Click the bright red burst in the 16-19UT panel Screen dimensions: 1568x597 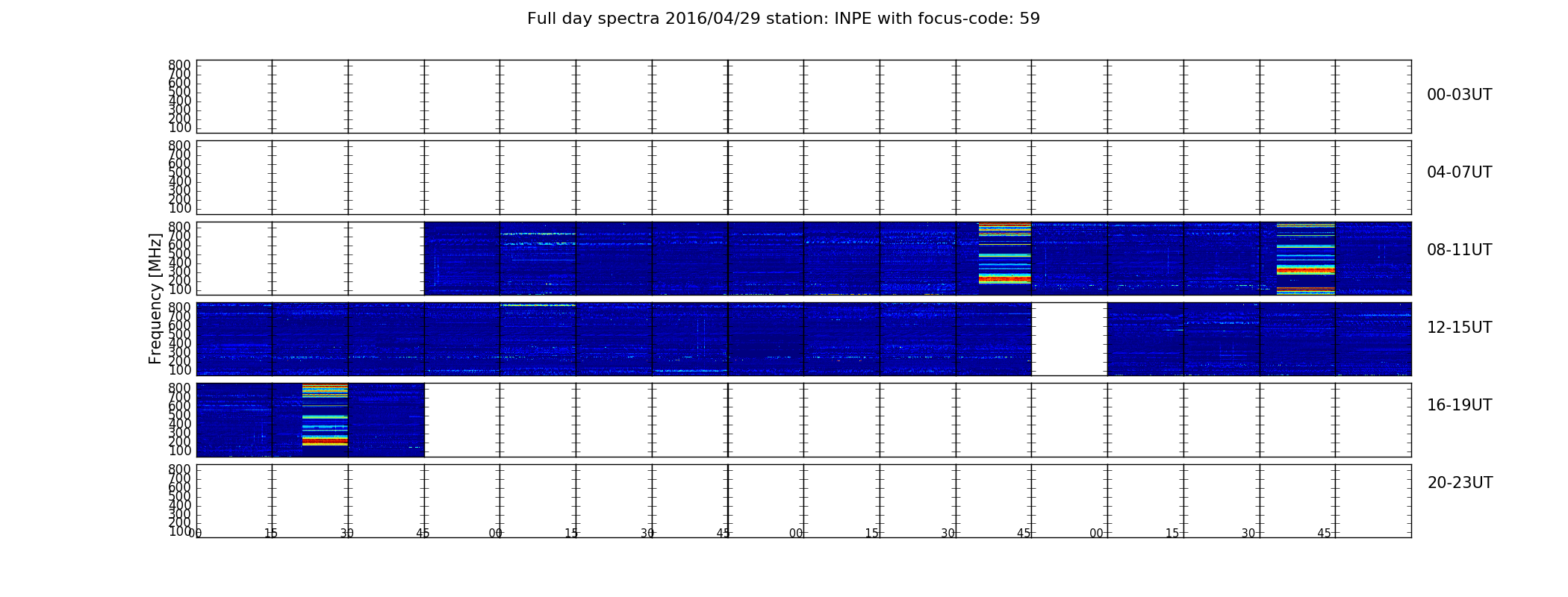click(325, 414)
